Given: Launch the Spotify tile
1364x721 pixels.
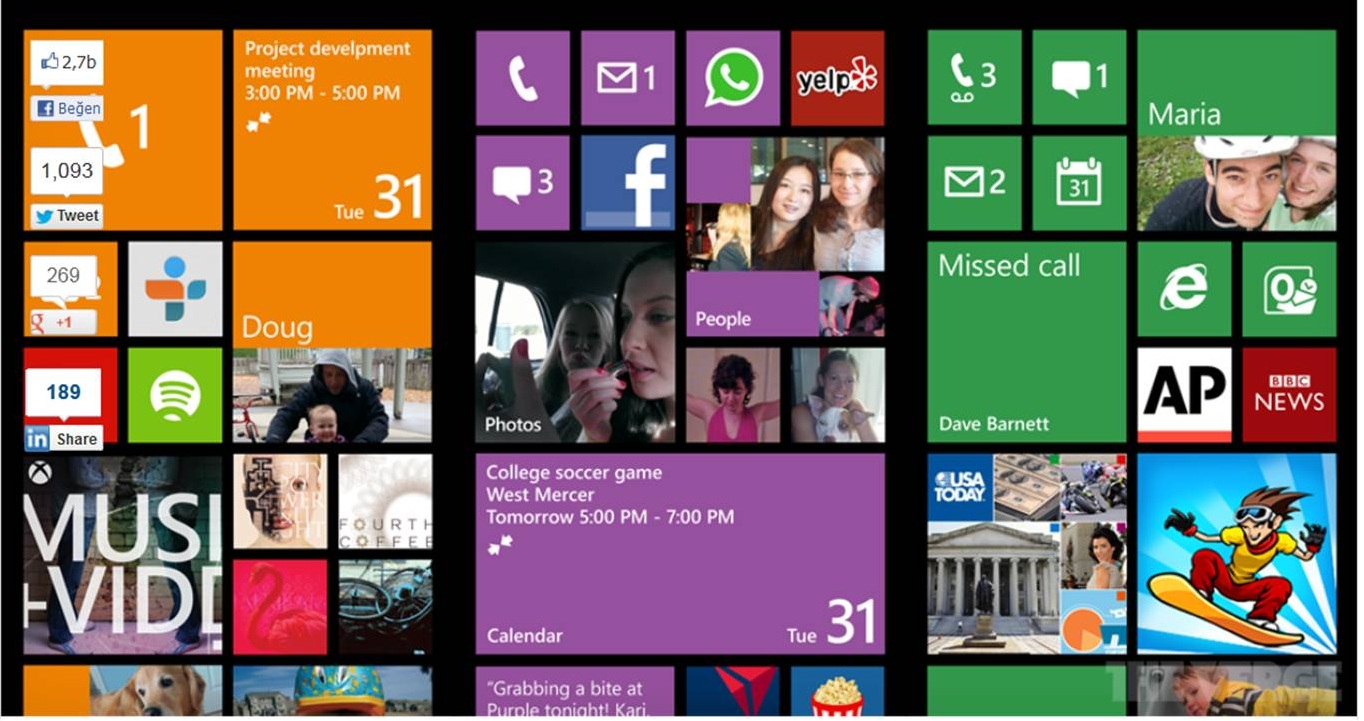Looking at the screenshot, I should 175,395.
